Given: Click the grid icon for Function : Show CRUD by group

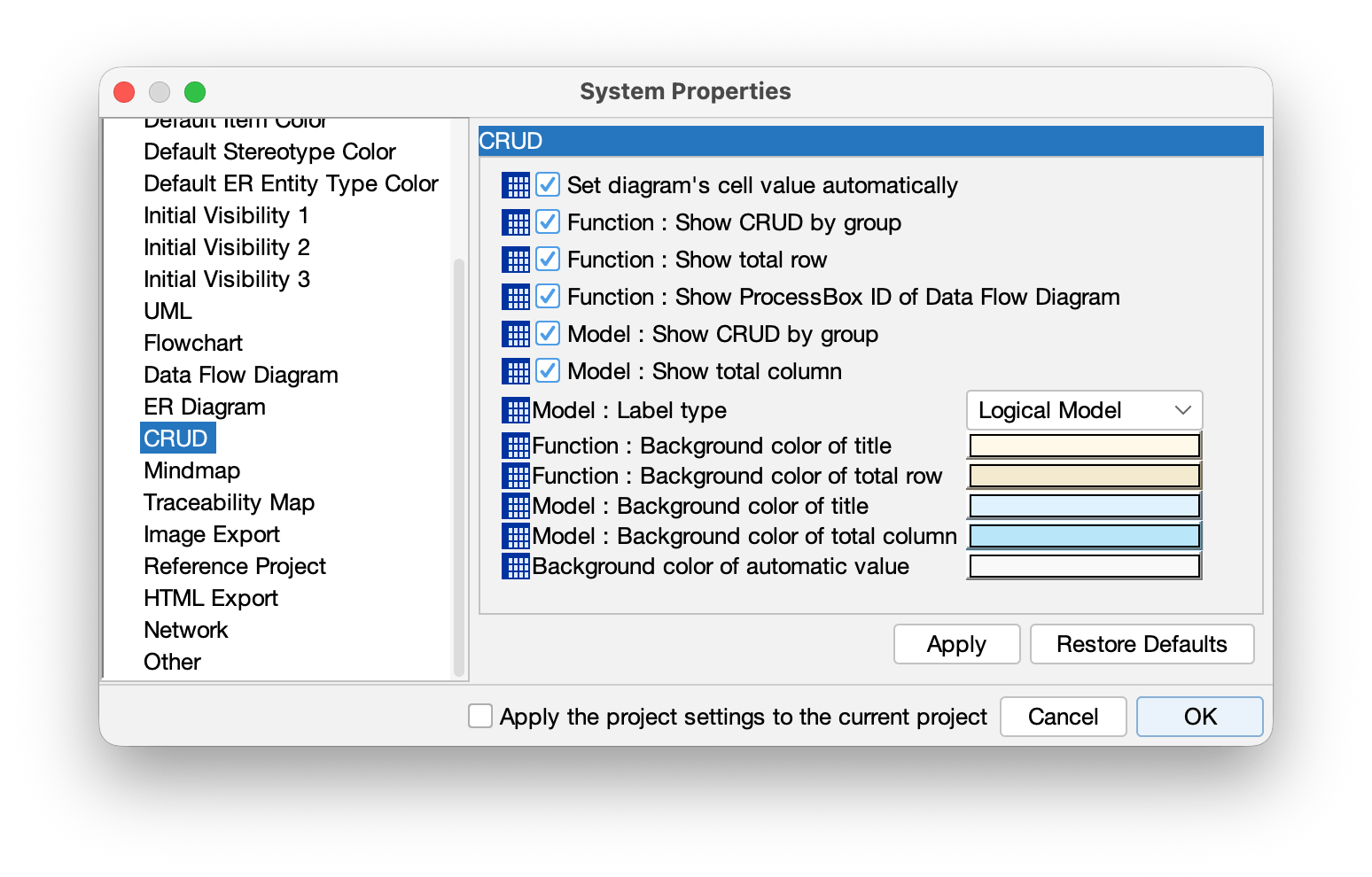Looking at the screenshot, I should pos(517,222).
